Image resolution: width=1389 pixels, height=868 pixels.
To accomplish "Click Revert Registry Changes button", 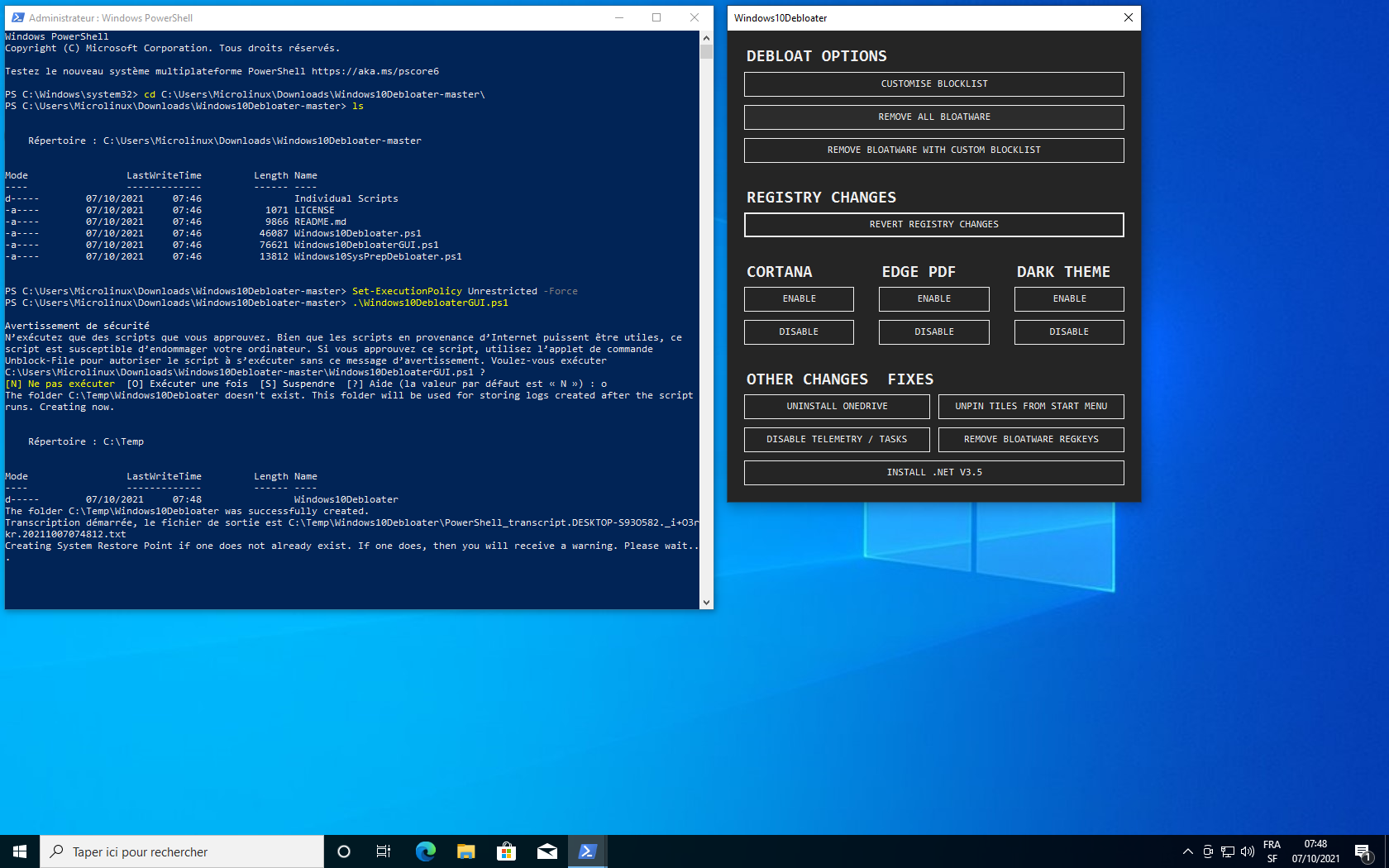I will tap(934, 225).
